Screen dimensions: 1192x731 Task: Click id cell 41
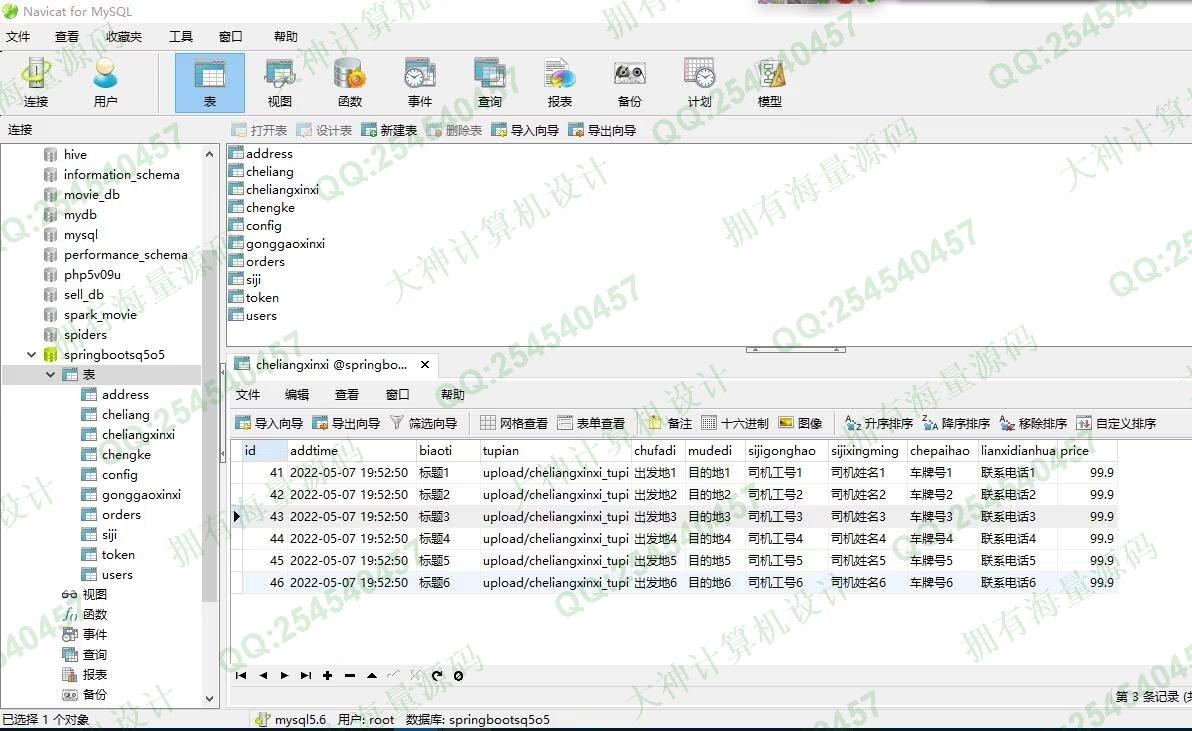coord(265,473)
